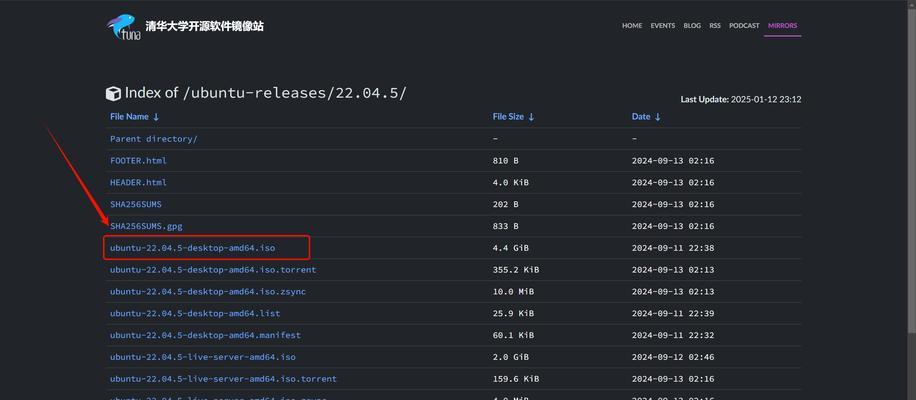Click the 2.0 GiB file size cell
The image size is (916, 400).
(x=511, y=357)
